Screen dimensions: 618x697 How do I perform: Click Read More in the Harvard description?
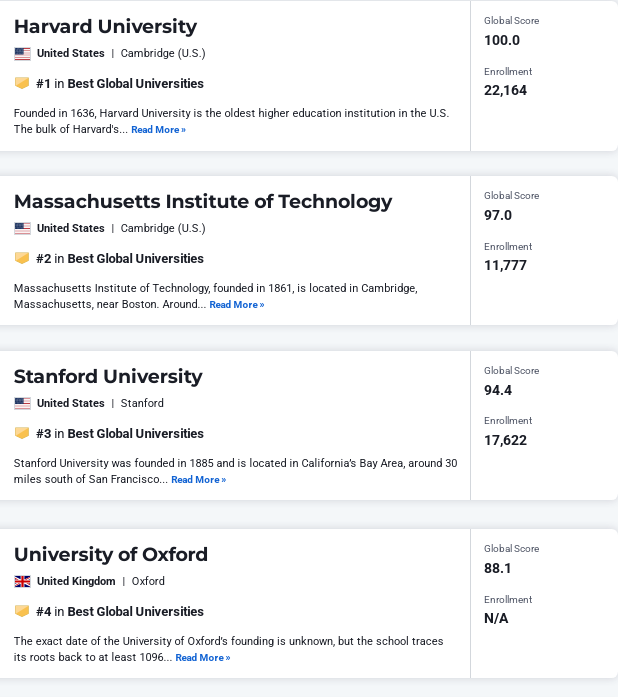158,130
